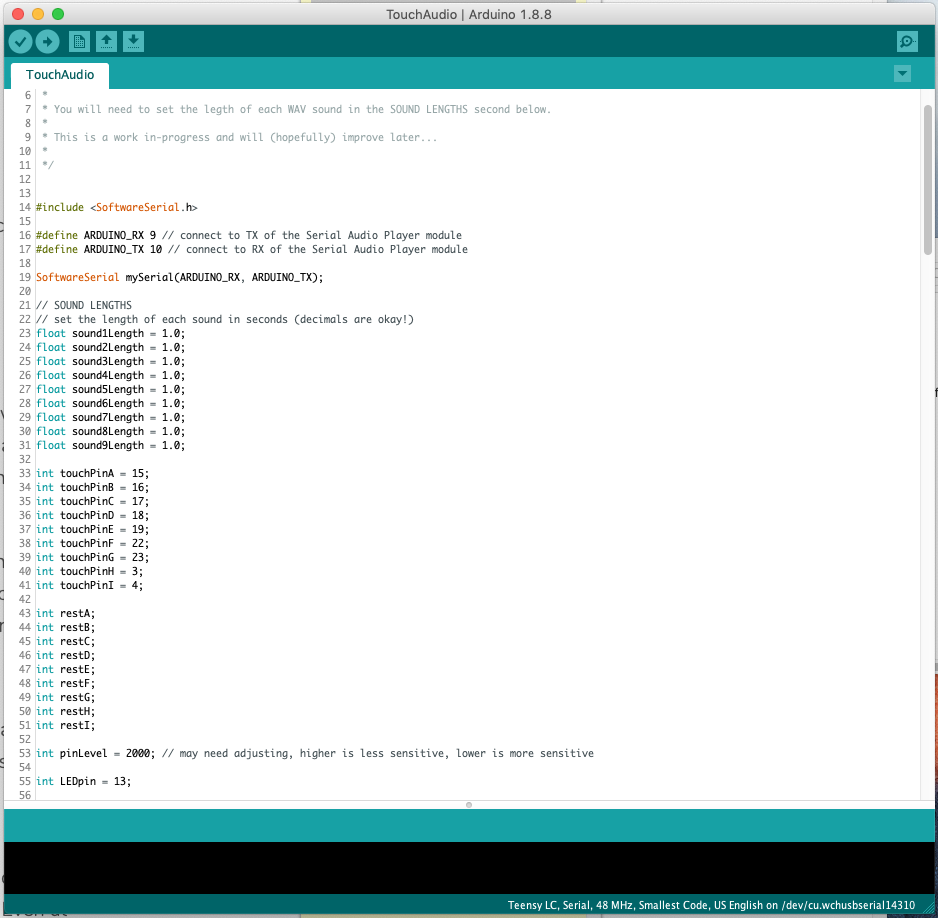The width and height of the screenshot is (938, 918).
Task: Click the 'int restE;' line
Action: tap(66, 669)
